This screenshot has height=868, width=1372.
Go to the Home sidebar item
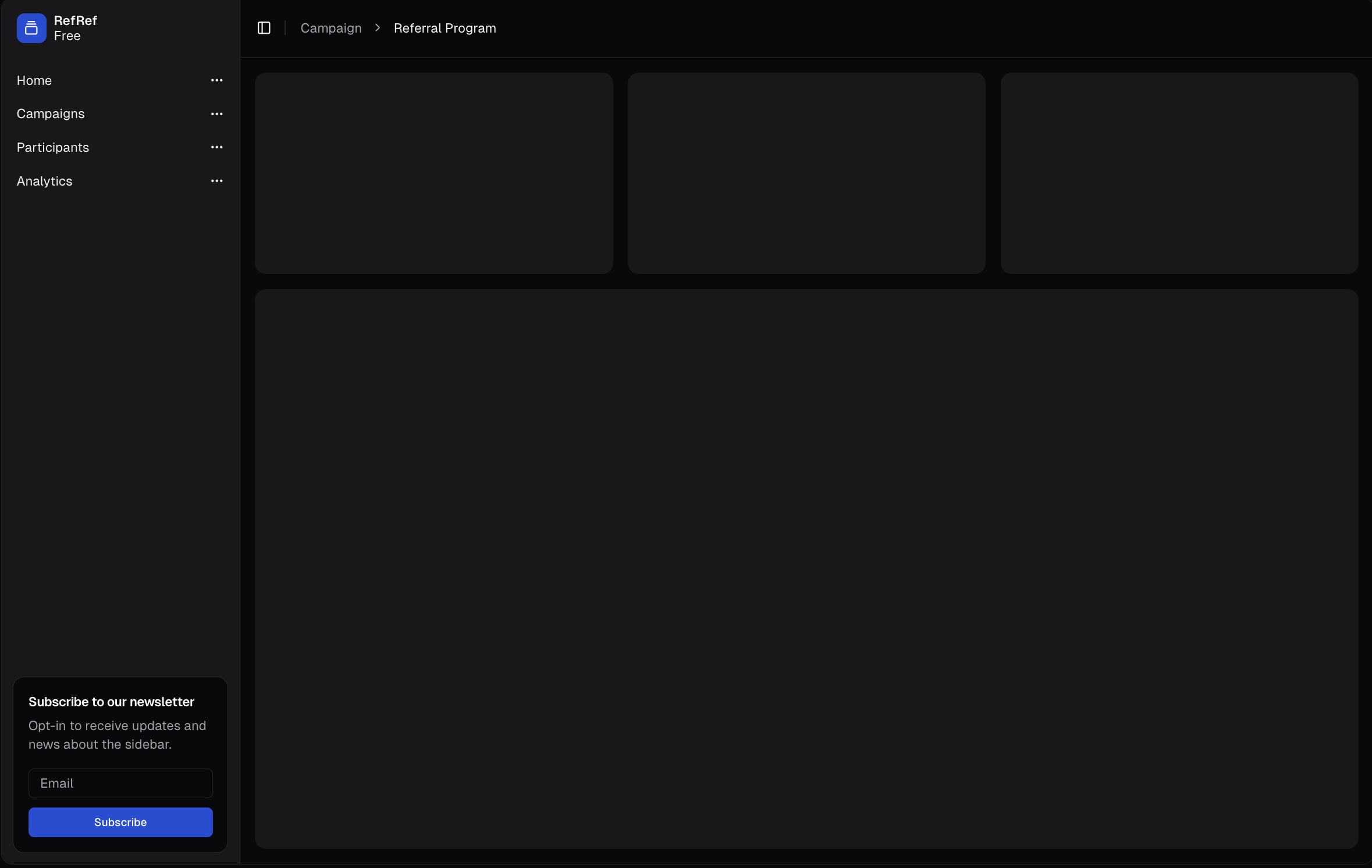tap(34, 81)
